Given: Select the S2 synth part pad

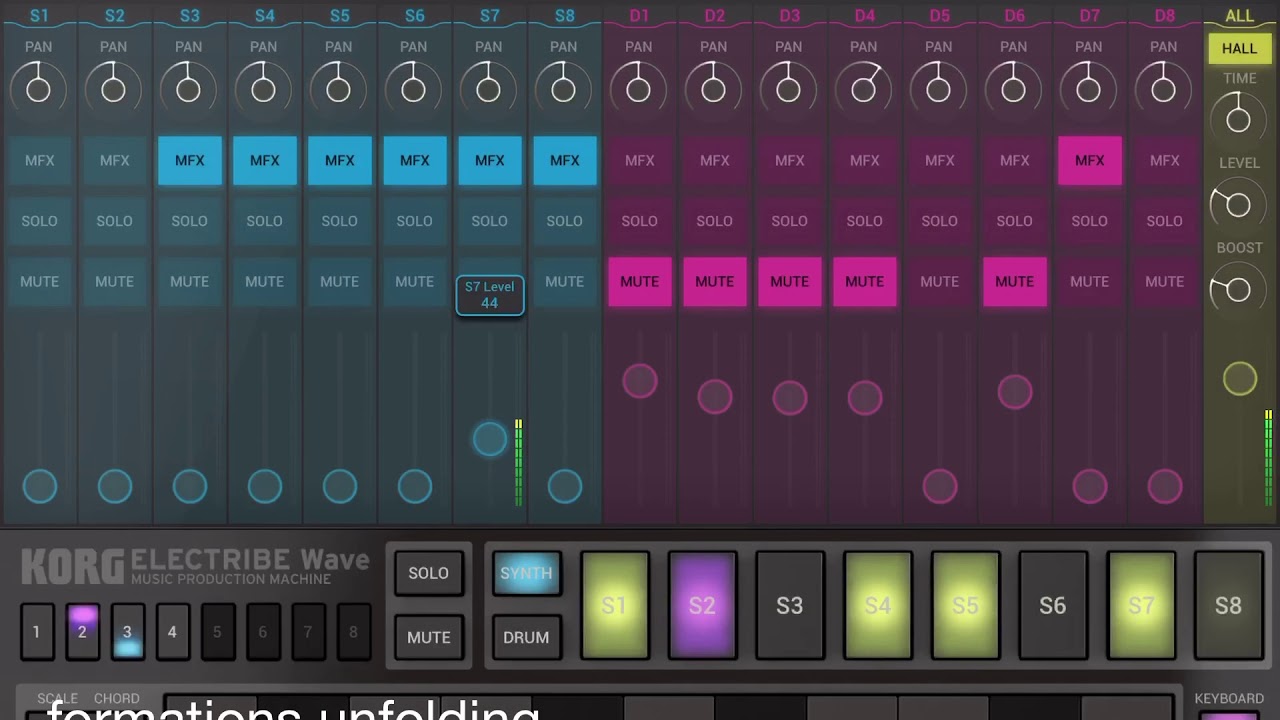Looking at the screenshot, I should point(702,605).
